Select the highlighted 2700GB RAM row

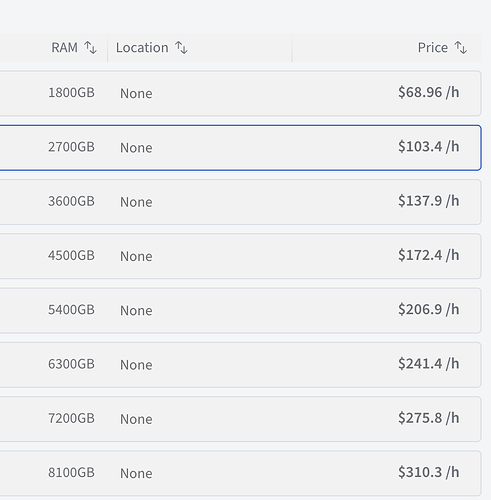240,148
